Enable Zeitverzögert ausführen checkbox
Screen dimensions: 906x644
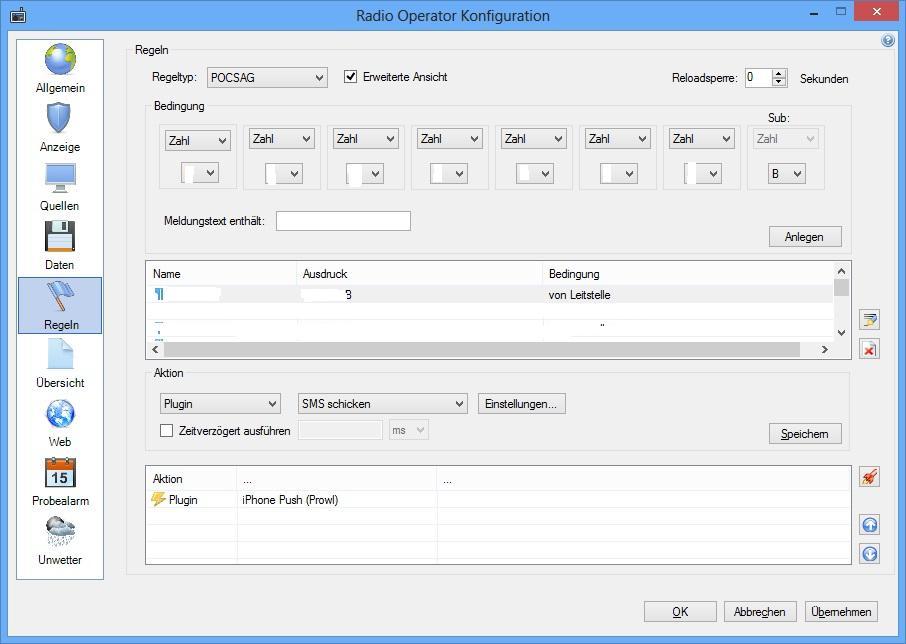coord(167,431)
